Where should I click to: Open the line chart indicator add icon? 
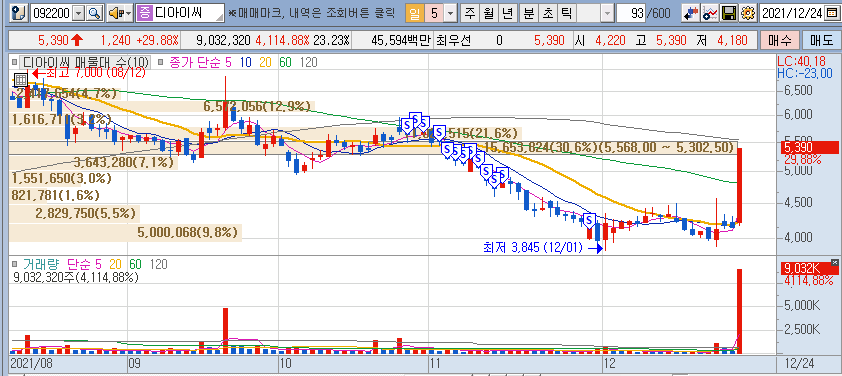[710, 13]
